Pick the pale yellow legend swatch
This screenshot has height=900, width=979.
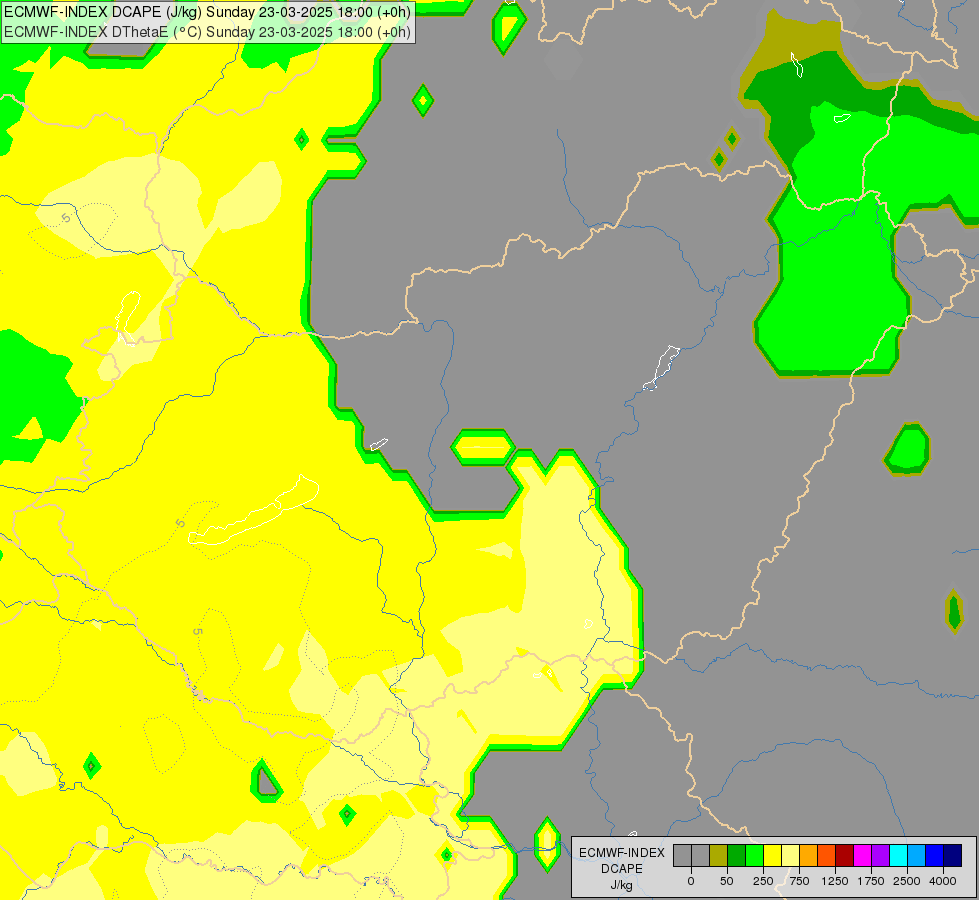coord(790,856)
